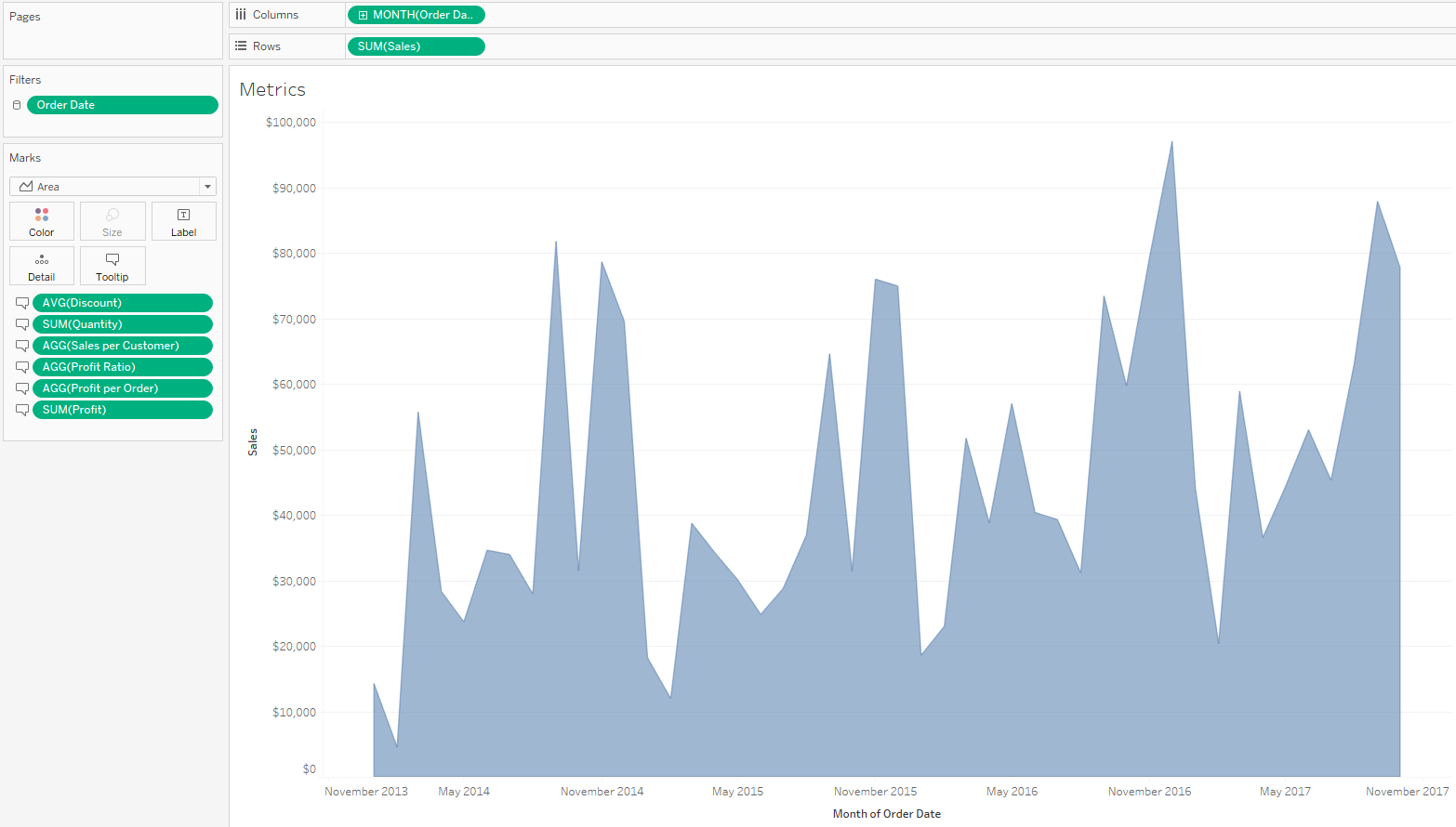Select the AGG(Profit Ratio) pill
This screenshot has width=1456, height=827.
[123, 367]
